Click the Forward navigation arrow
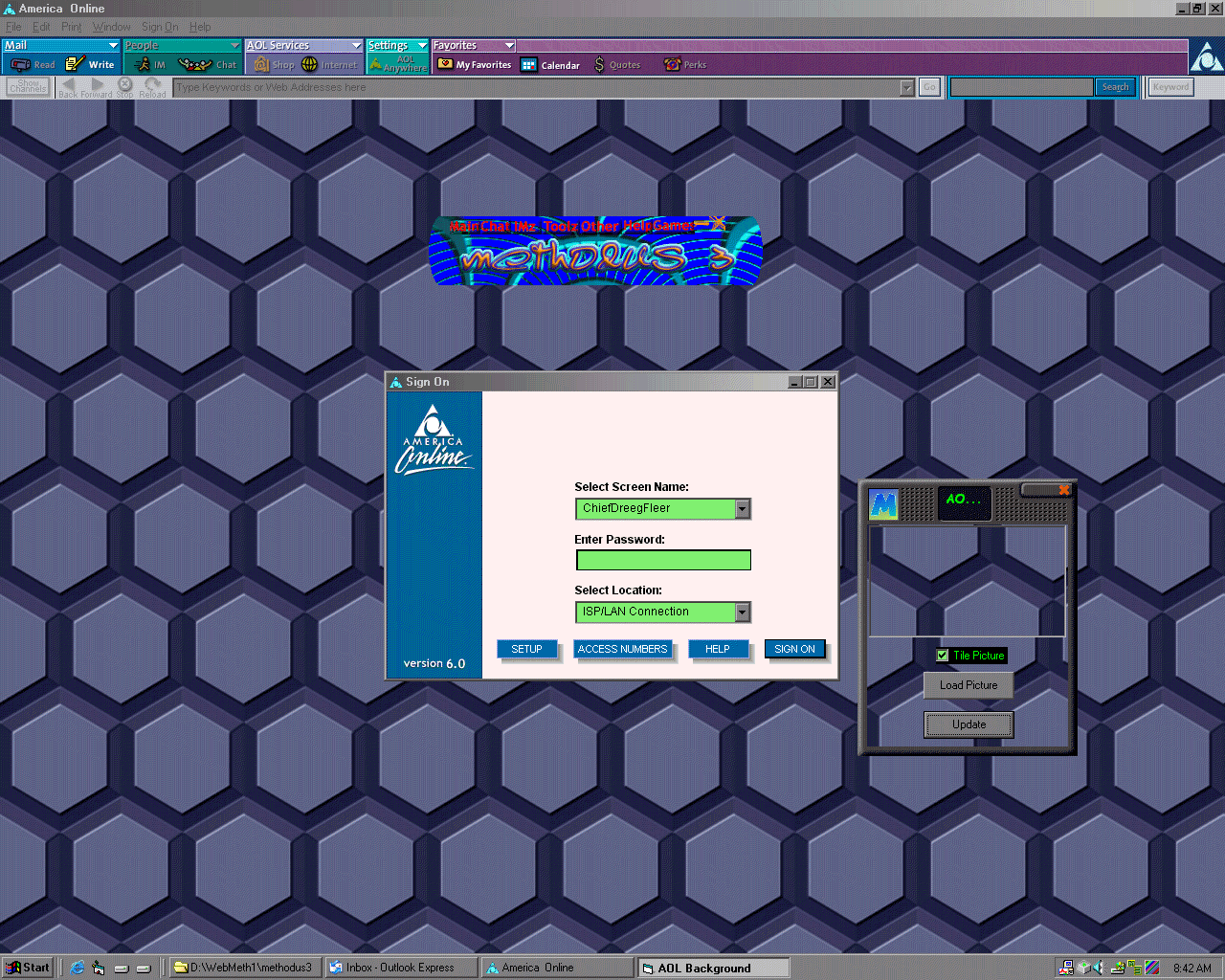This screenshot has height=980, width=1225. click(x=97, y=87)
